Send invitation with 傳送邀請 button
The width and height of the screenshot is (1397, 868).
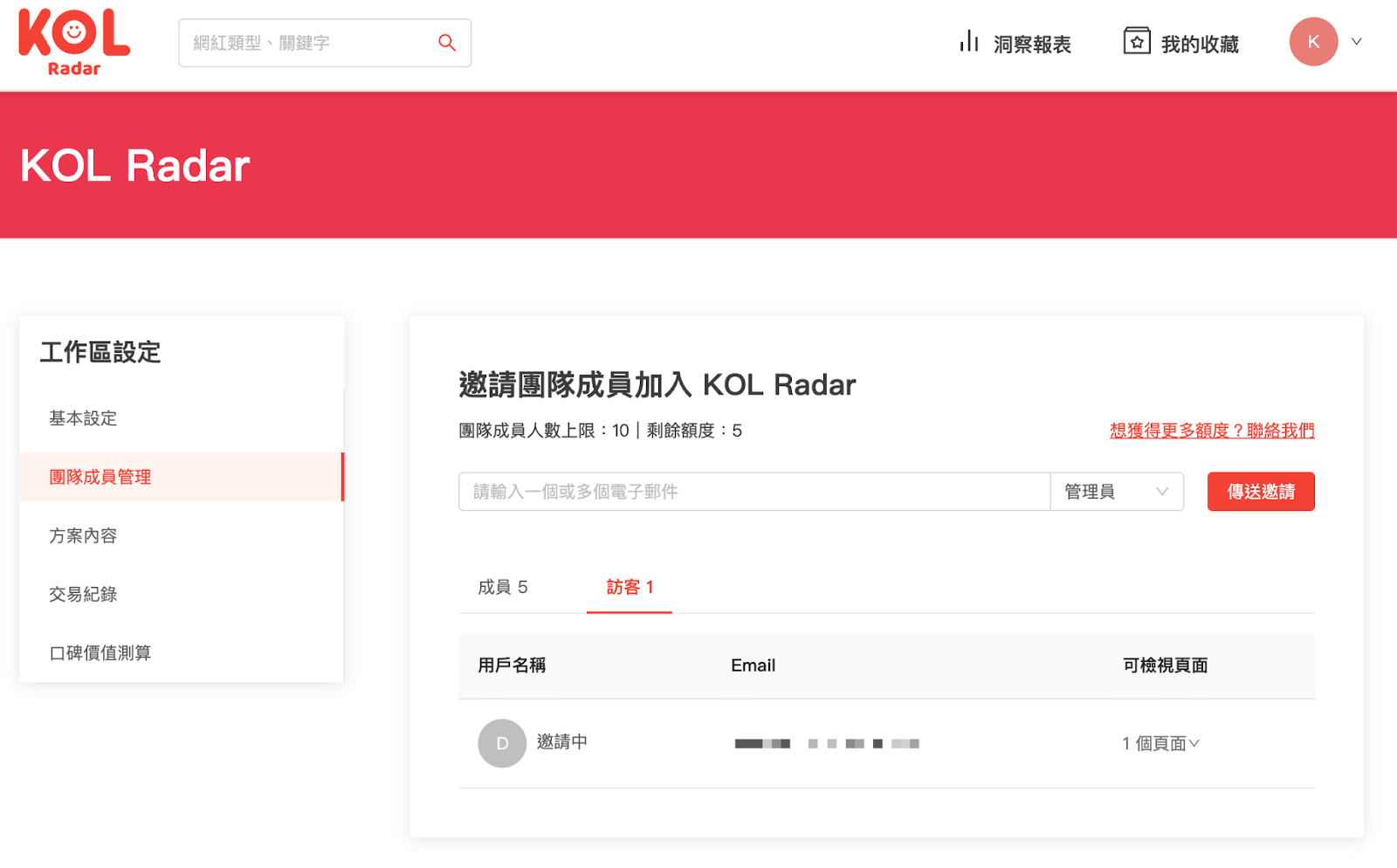click(1261, 492)
